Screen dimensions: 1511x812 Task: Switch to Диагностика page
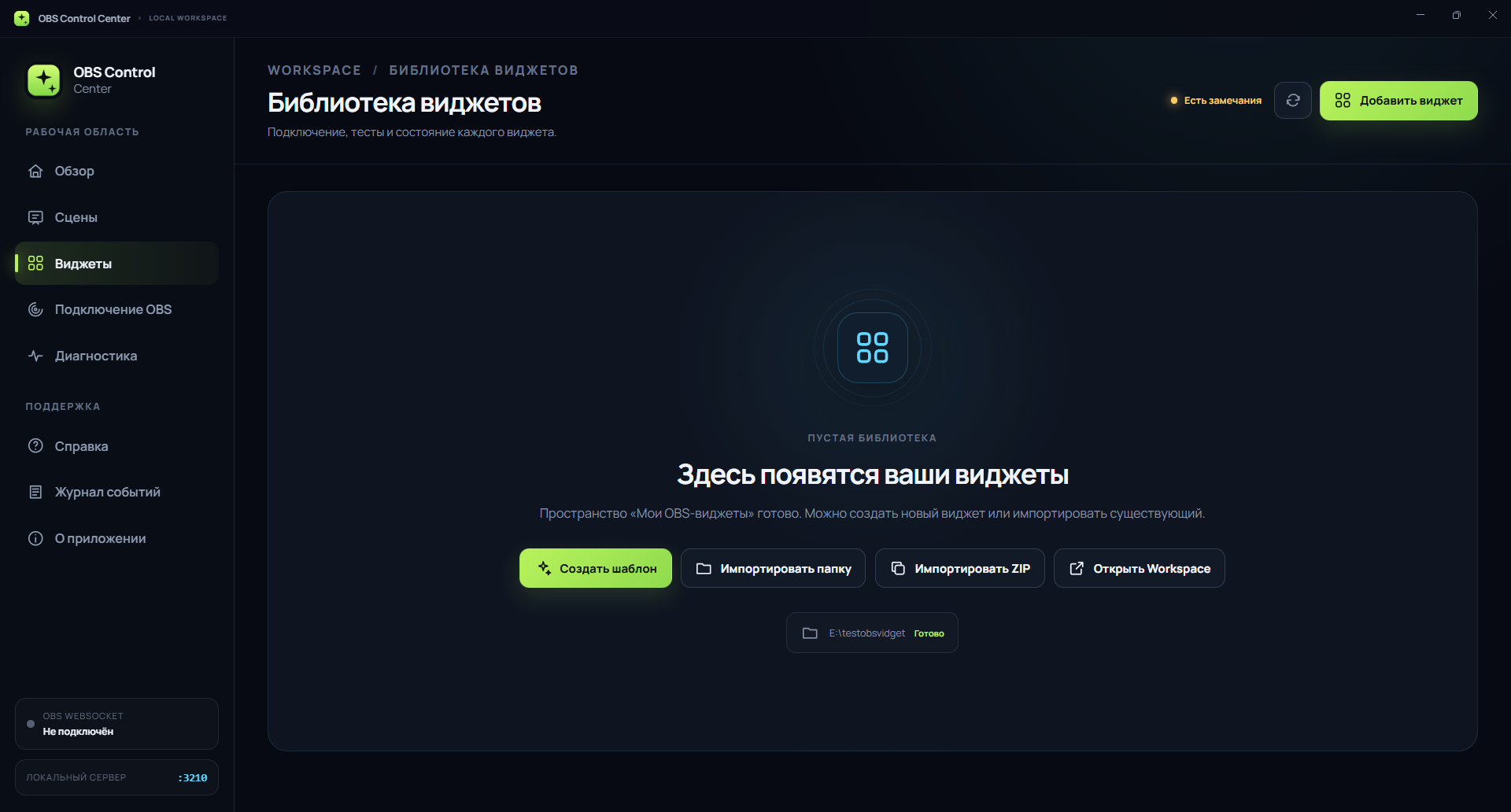(116, 356)
